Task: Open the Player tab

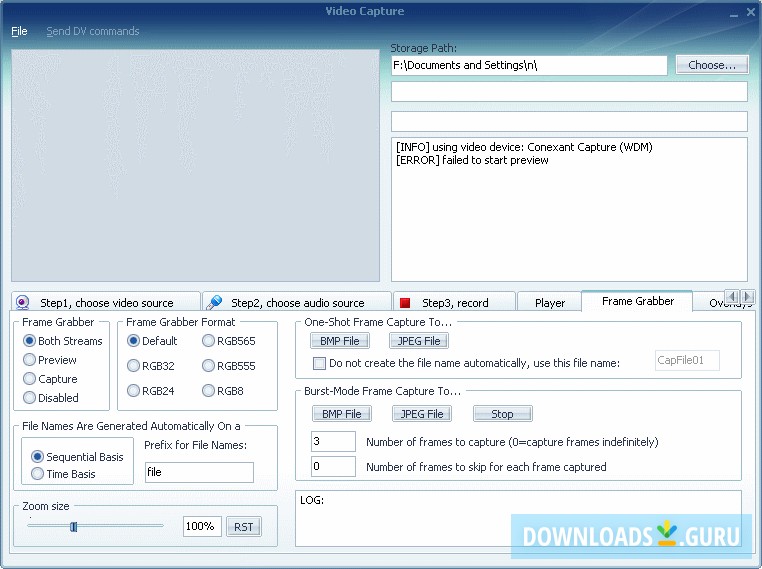Action: coord(550,302)
